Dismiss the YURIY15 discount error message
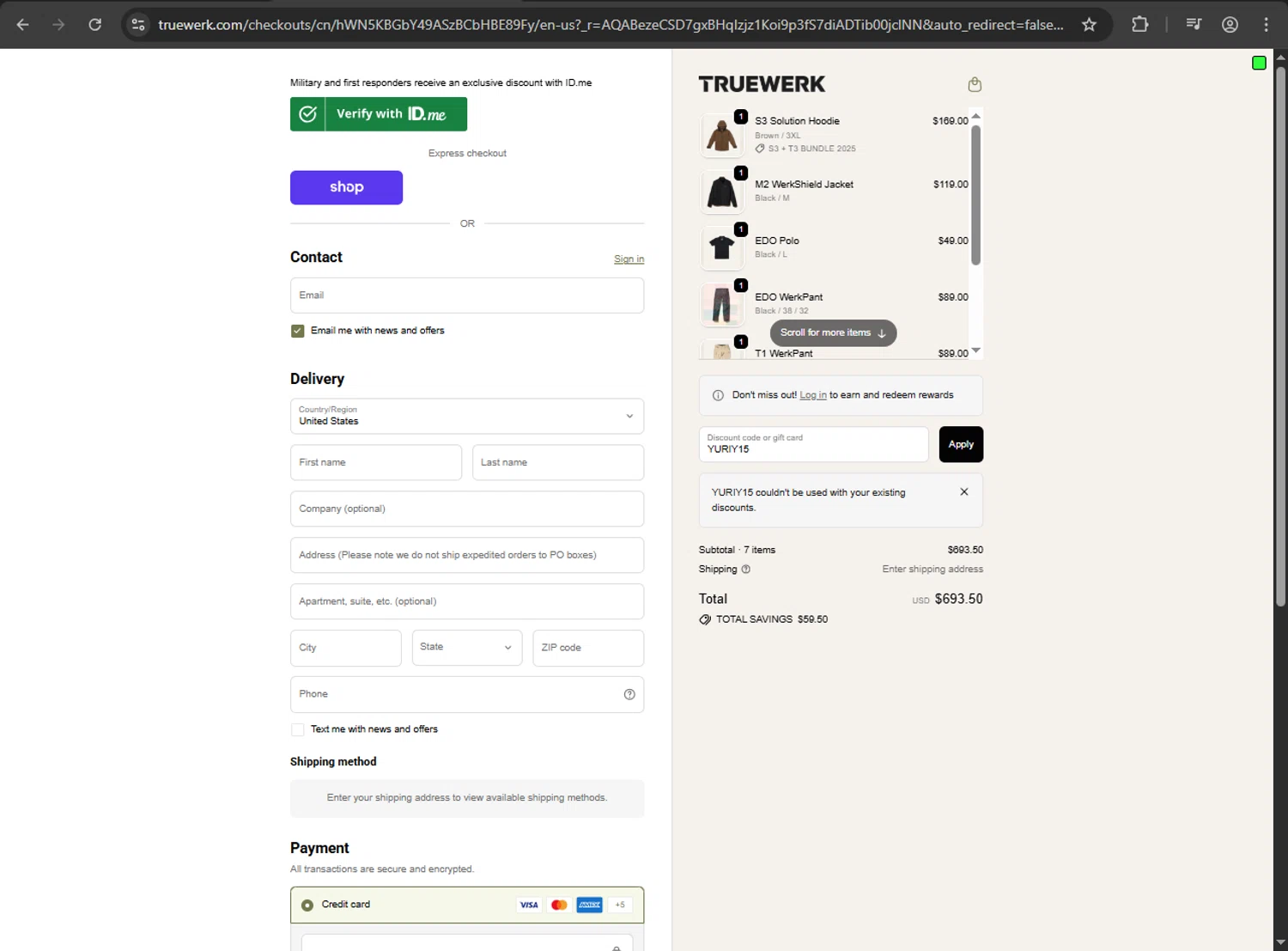 point(964,492)
